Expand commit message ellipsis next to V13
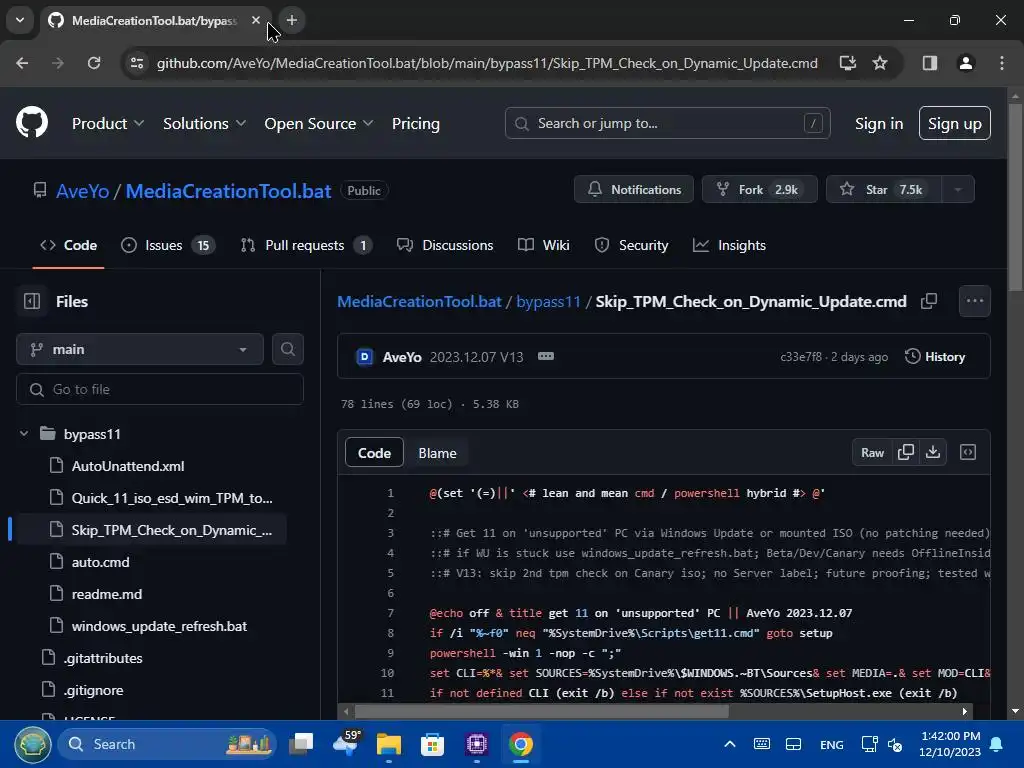 [x=546, y=357]
